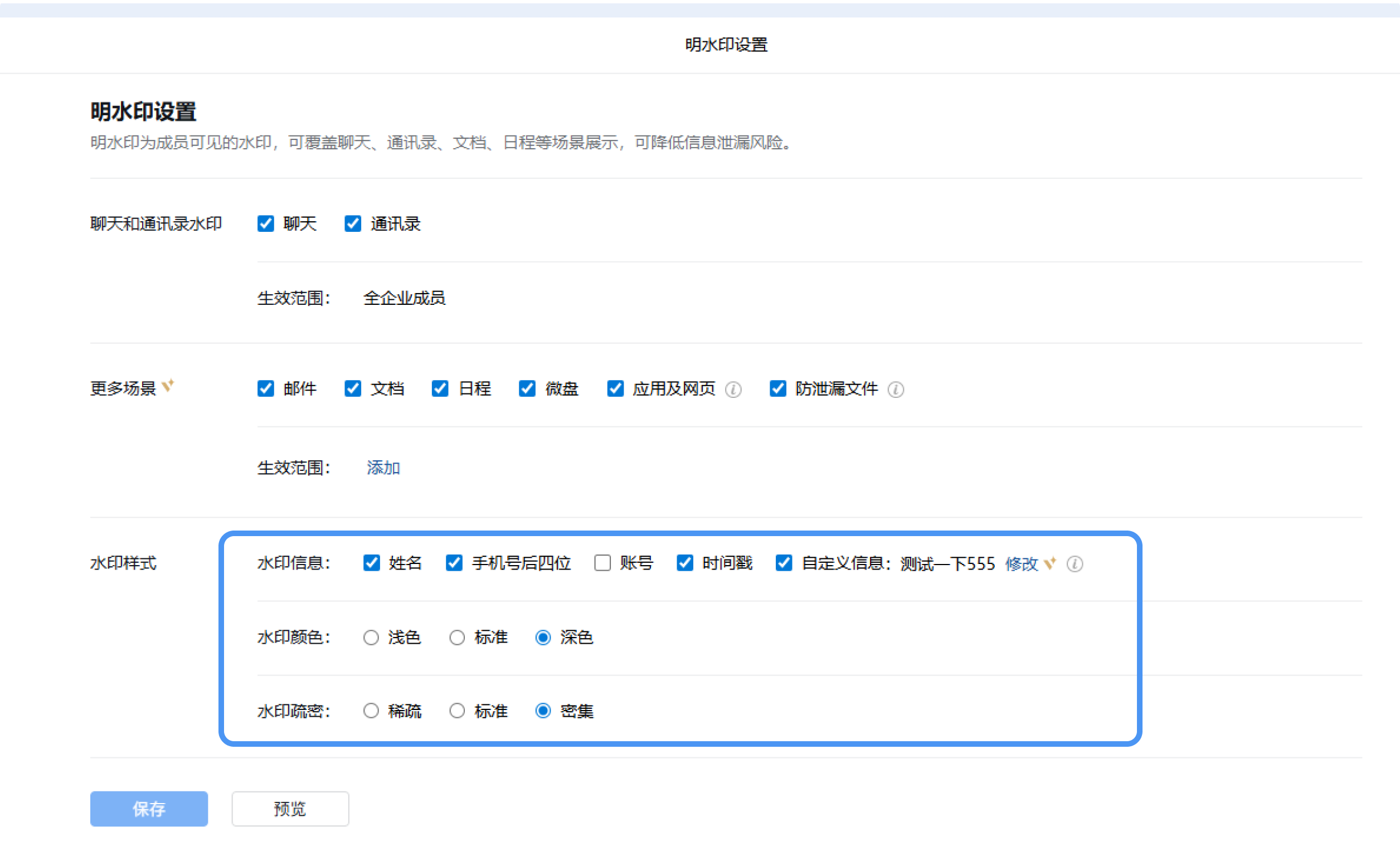1400x856 pixels.
Task: Select 标准 watermark density
Action: [x=457, y=711]
